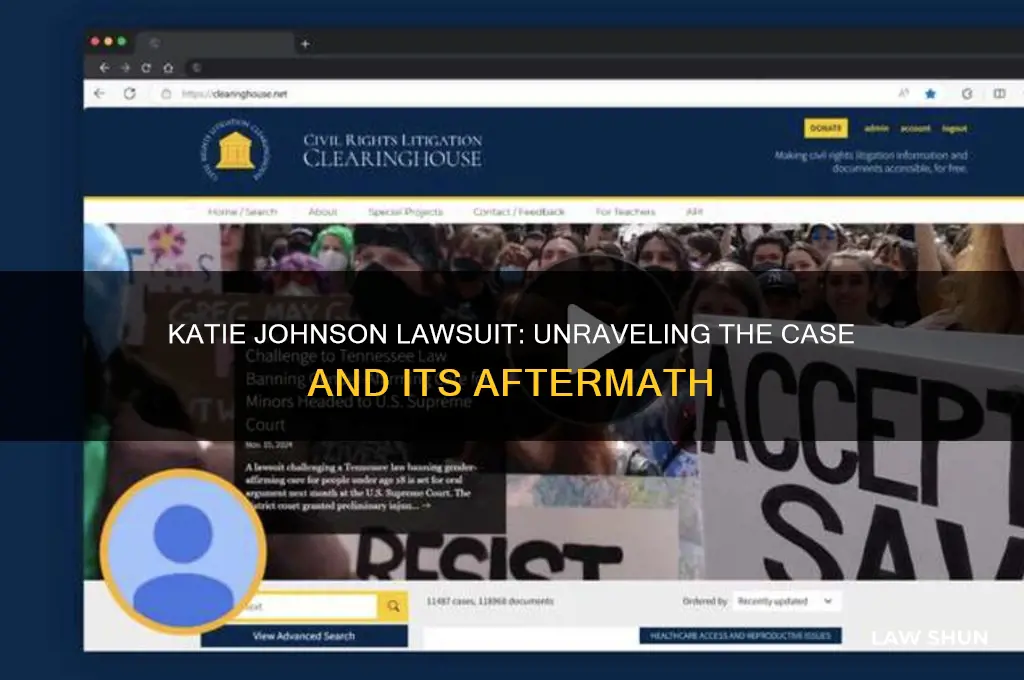
Task: Click the back arrow beside the clearinghouse.net address bar
Action: (x=99, y=93)
